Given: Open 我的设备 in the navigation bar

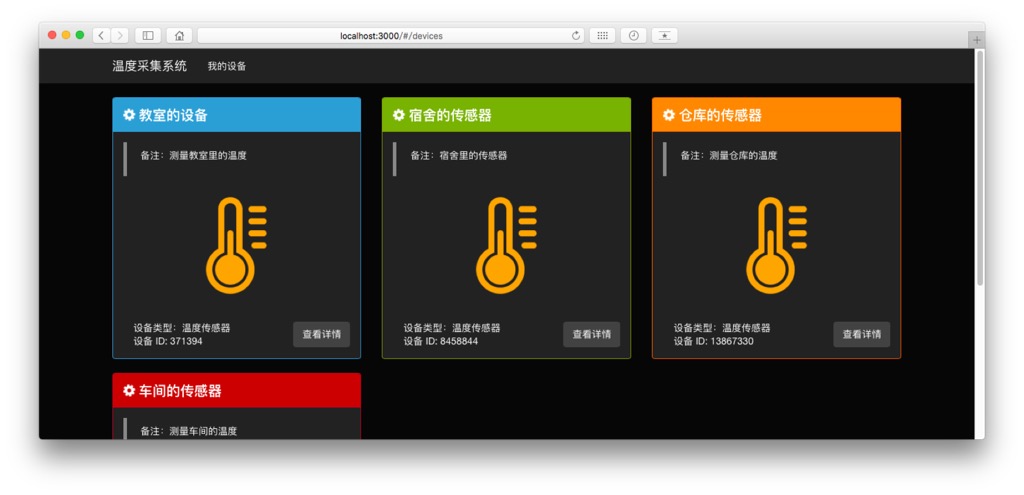Looking at the screenshot, I should 227,66.
